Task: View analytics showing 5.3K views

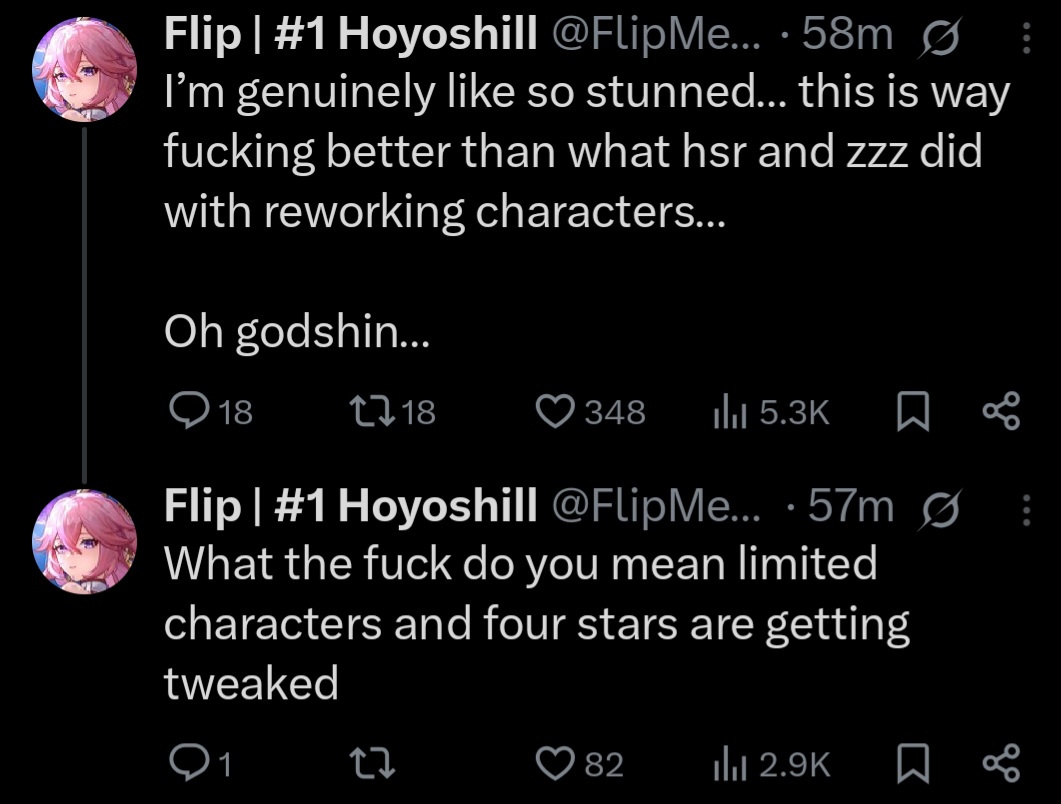Action: click(771, 412)
